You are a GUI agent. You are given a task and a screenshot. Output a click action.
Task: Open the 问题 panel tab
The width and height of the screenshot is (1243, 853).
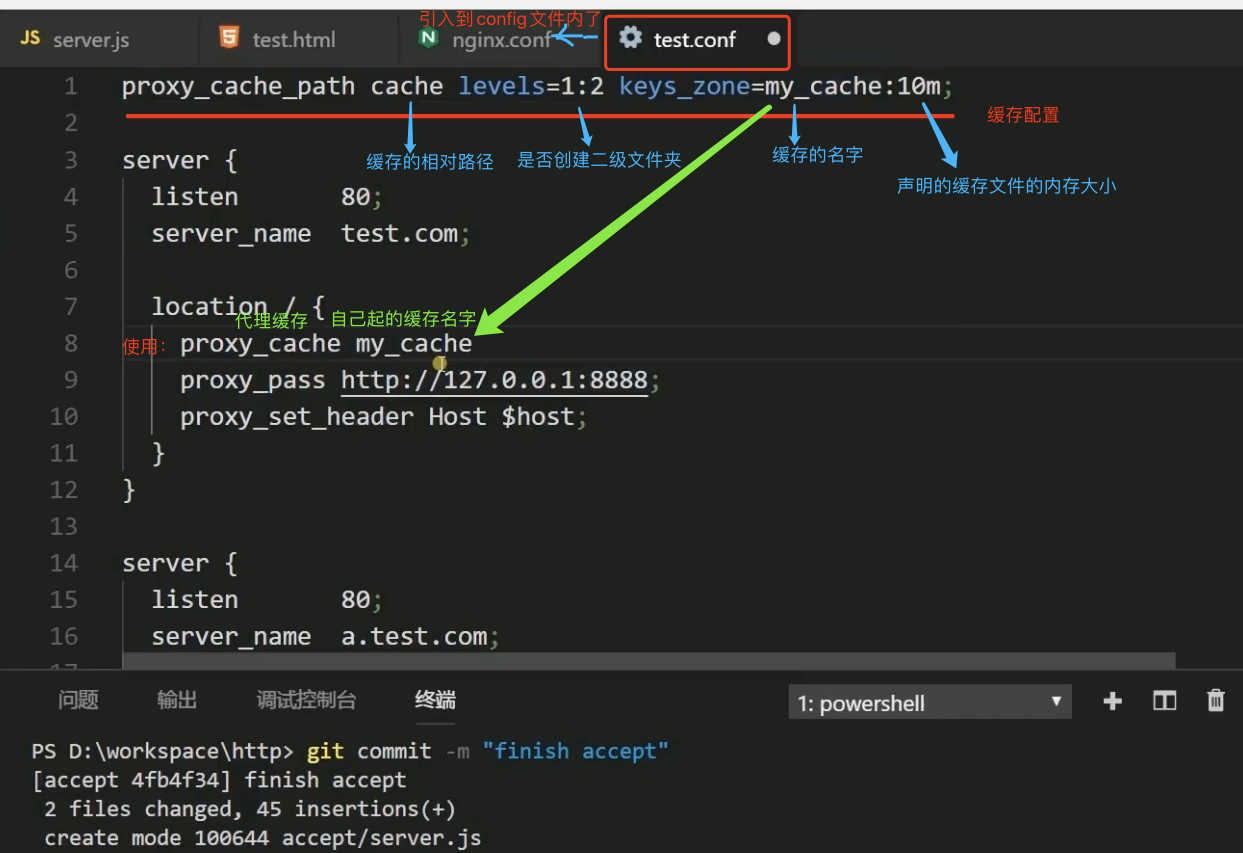78,700
